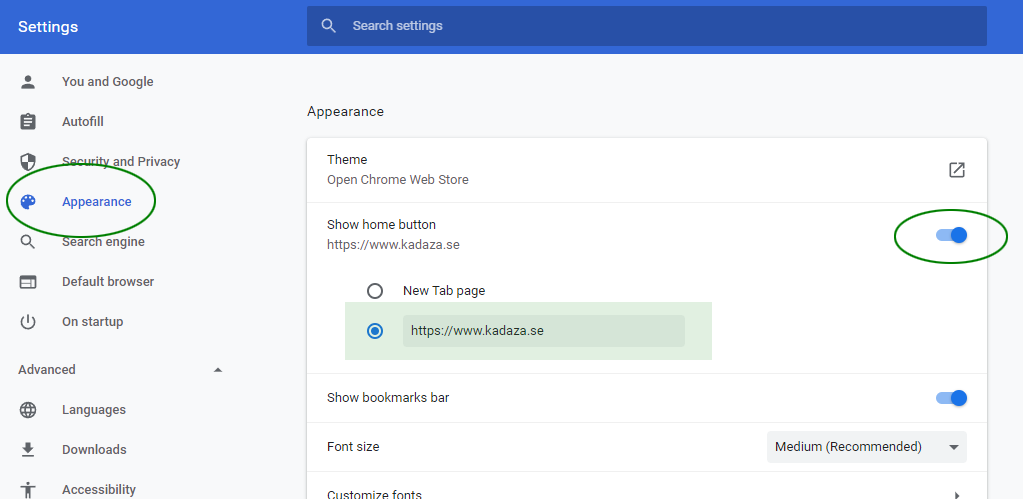This screenshot has height=499, width=1023.
Task: Click the home page URL input field
Action: (543, 331)
